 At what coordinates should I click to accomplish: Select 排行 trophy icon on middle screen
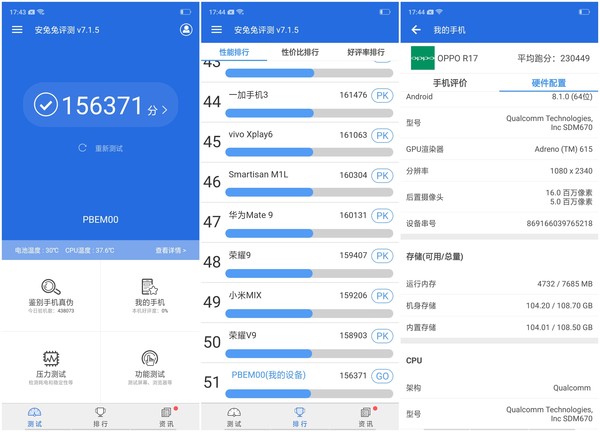(300, 412)
